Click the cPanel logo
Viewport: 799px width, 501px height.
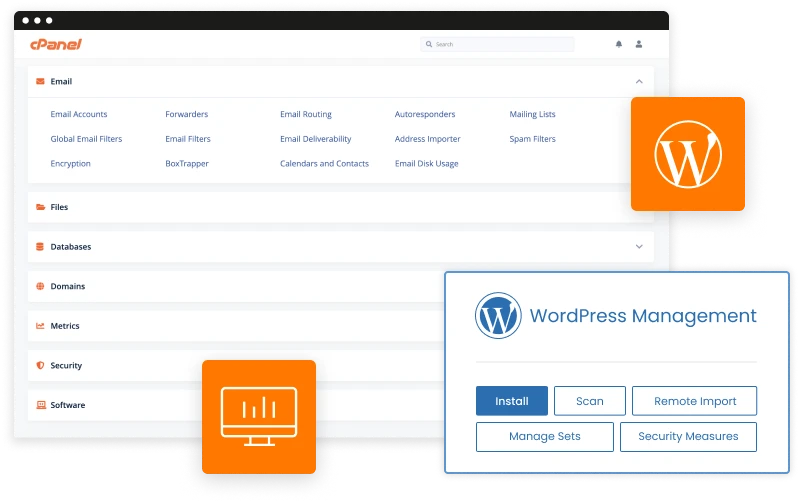tap(56, 44)
